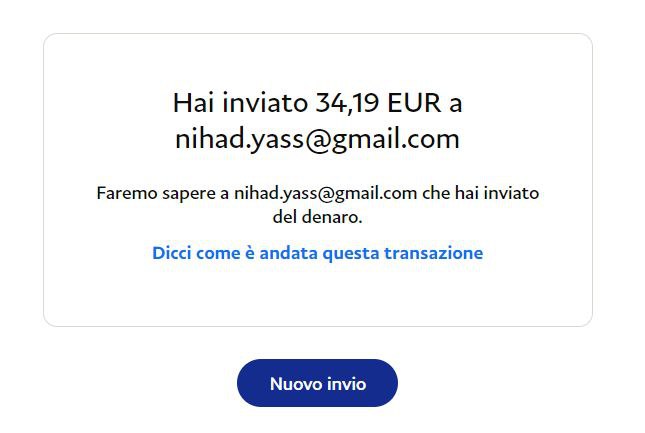Viewport: 645px width, 433px height.
Task: Open the Dicci come è andata questa transazione link
Action: [318, 252]
